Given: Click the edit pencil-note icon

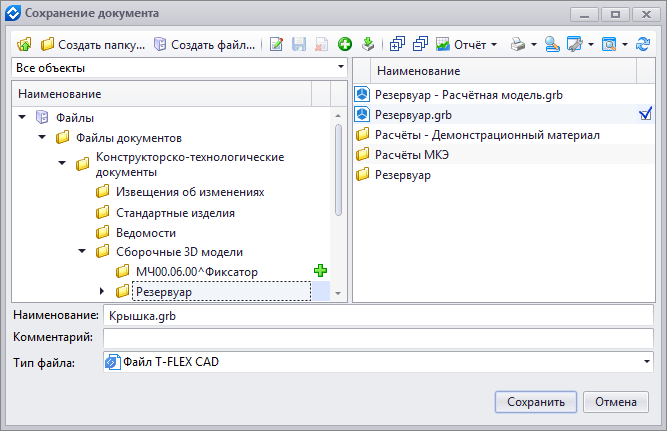Looking at the screenshot, I should click(x=276, y=44).
